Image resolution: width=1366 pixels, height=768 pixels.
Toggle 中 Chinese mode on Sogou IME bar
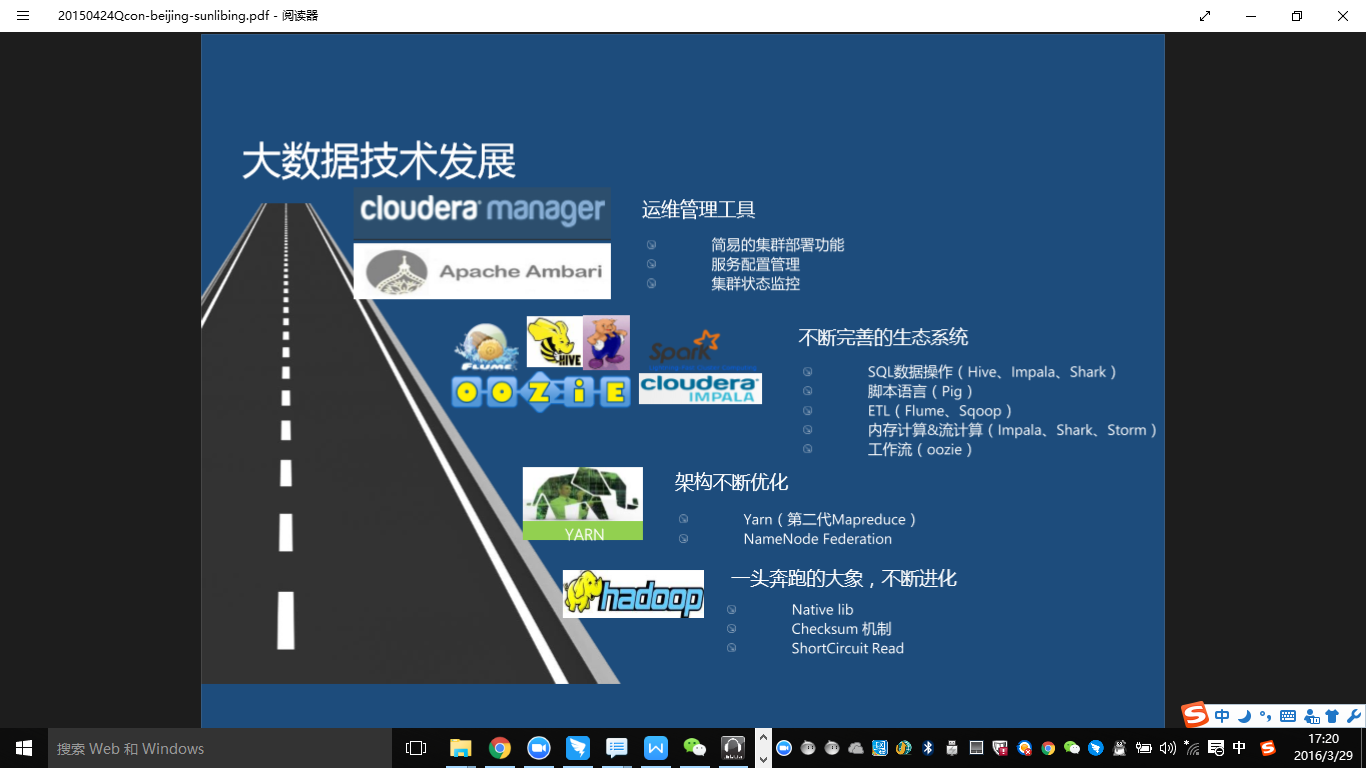tap(1222, 716)
